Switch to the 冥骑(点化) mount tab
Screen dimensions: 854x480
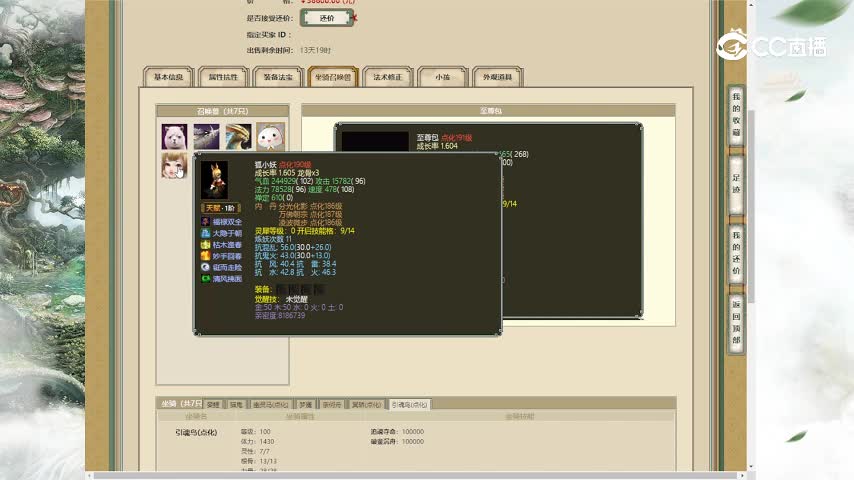click(x=367, y=405)
